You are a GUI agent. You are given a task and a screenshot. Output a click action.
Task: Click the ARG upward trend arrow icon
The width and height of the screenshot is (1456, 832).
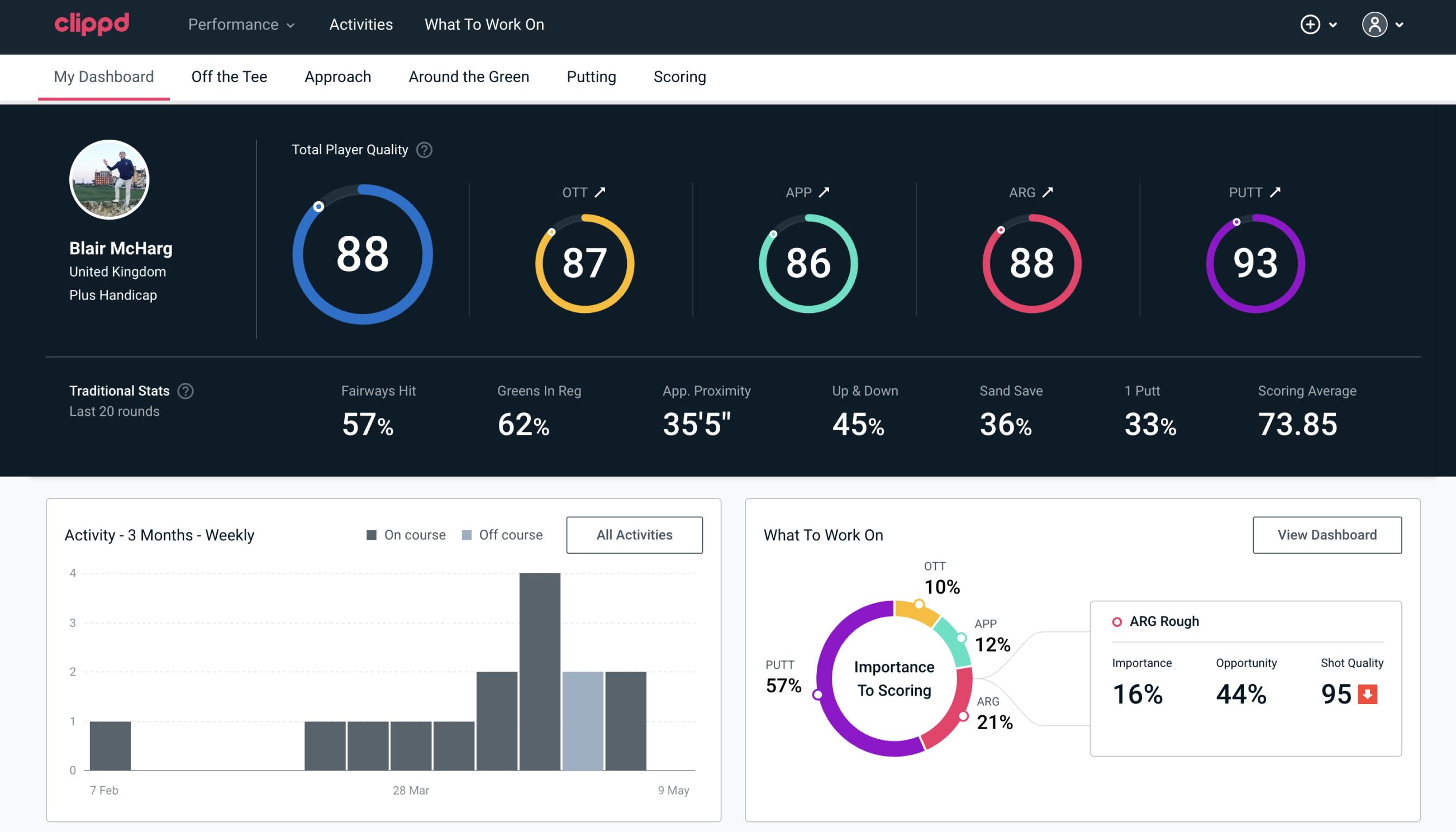pos(1048,192)
